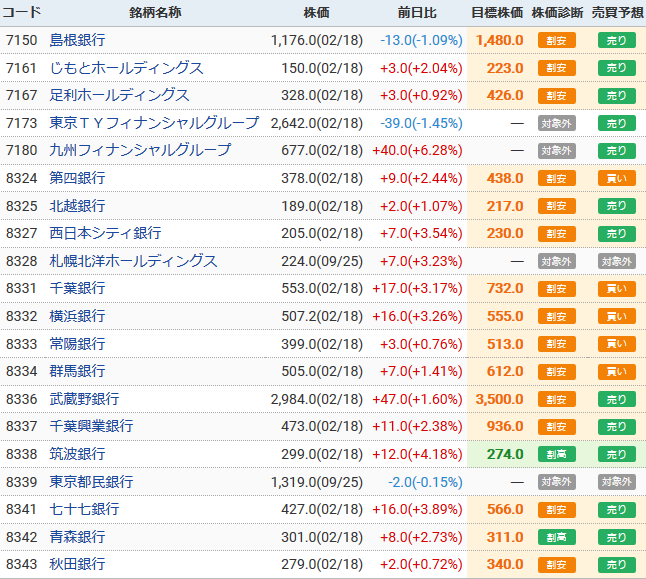Select price 2,642.0(02/18) cell
646x579 pixels.
(317, 123)
